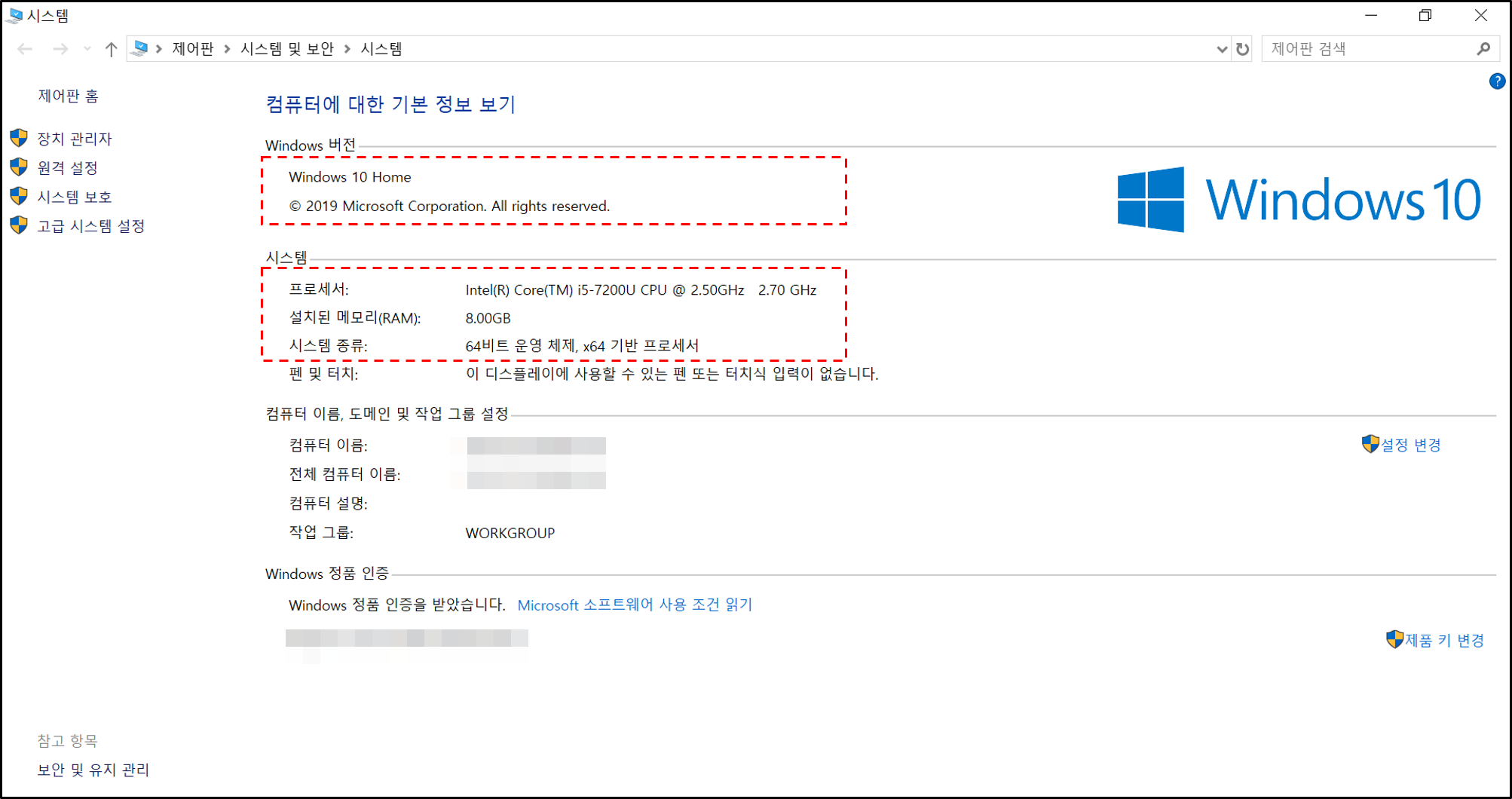The image size is (1512, 799).
Task: Open the address bar history dropdown arrow
Action: point(1223,48)
